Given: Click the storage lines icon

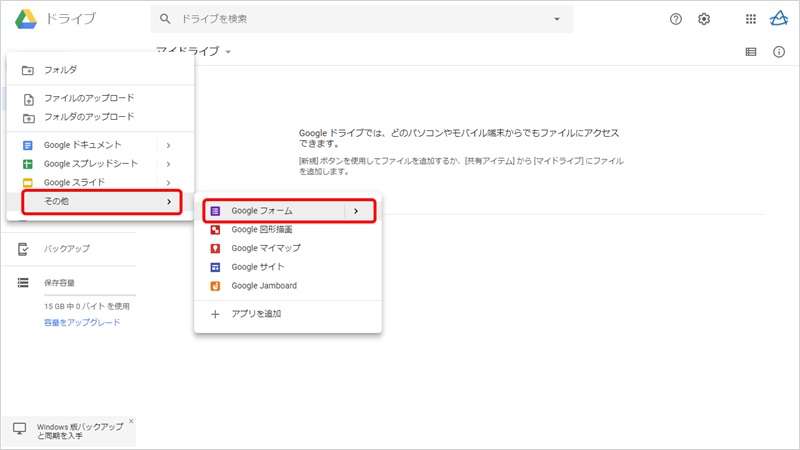Looking at the screenshot, I should tap(23, 283).
